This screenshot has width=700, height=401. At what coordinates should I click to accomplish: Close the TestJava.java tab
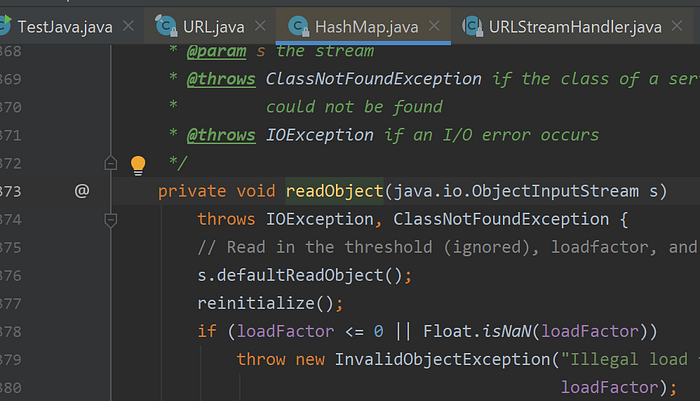129,26
